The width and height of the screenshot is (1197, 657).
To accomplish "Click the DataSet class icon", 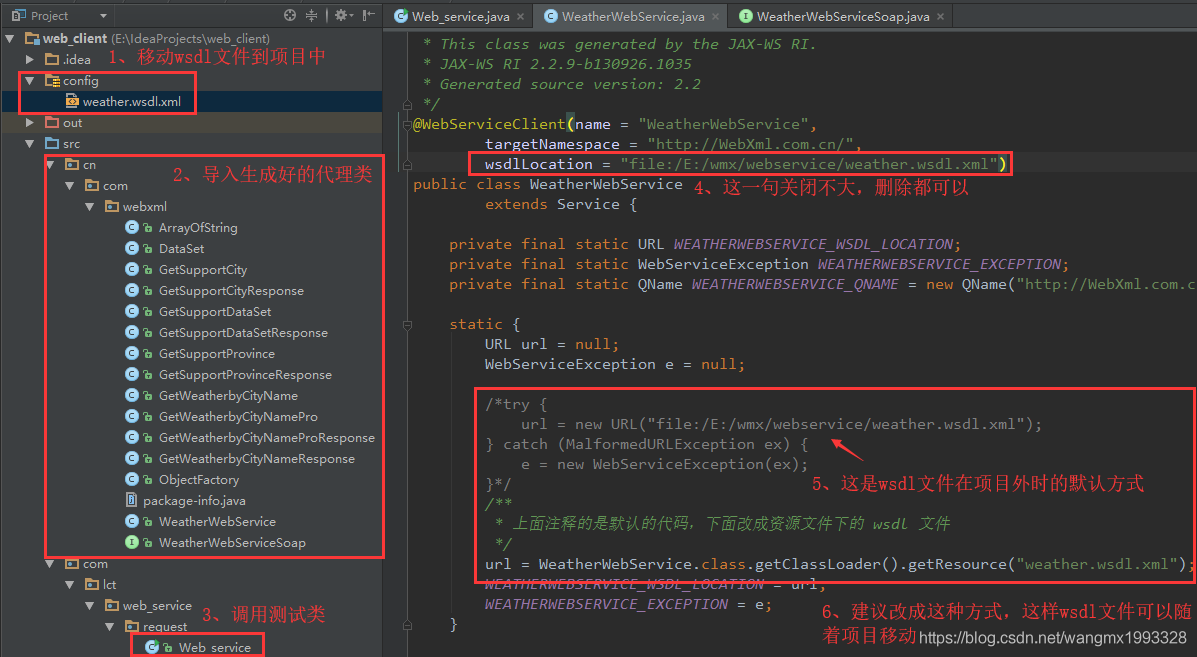I will point(132,248).
